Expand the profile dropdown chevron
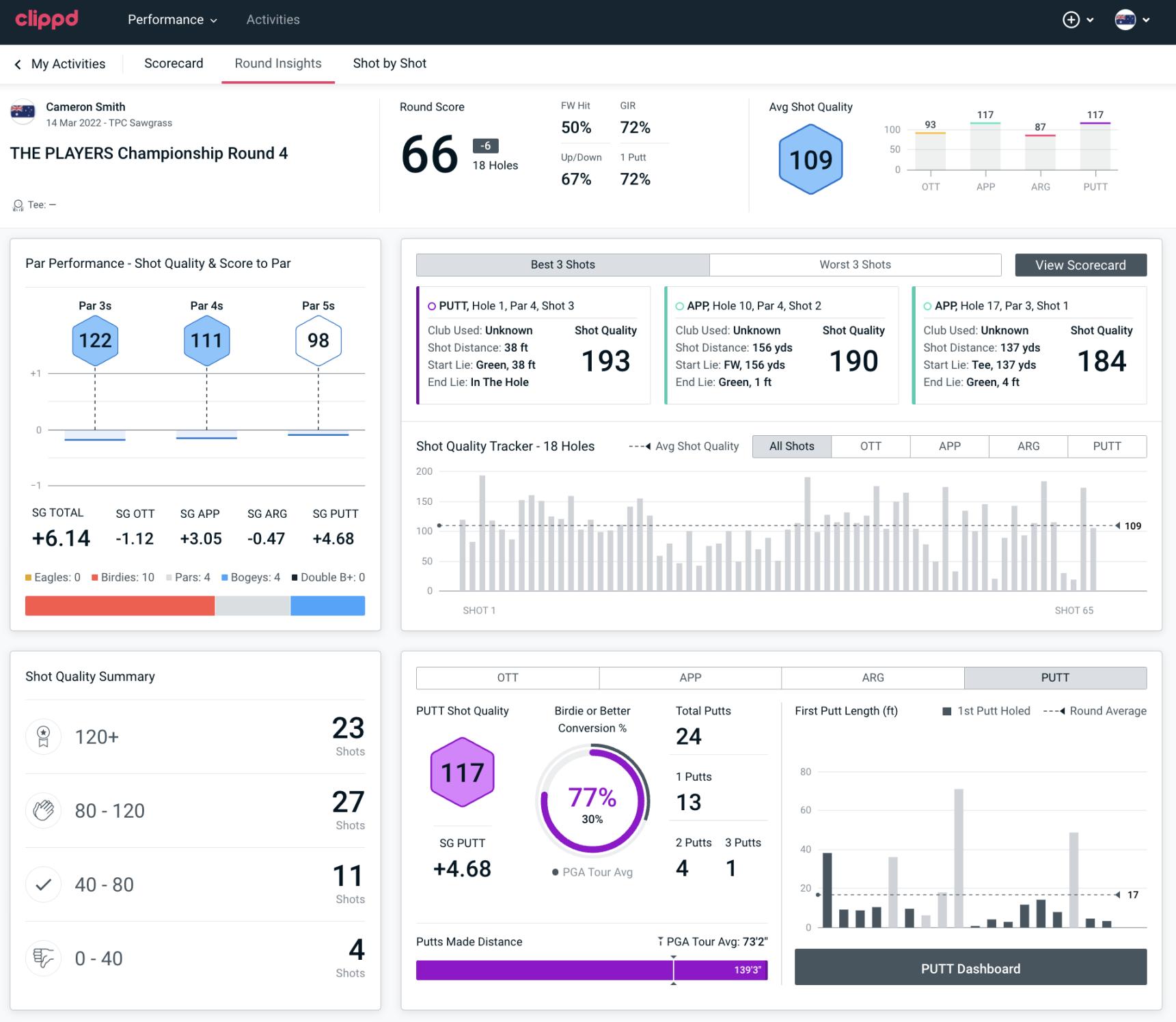The height and width of the screenshot is (1022, 1176). pyautogui.click(x=1146, y=20)
